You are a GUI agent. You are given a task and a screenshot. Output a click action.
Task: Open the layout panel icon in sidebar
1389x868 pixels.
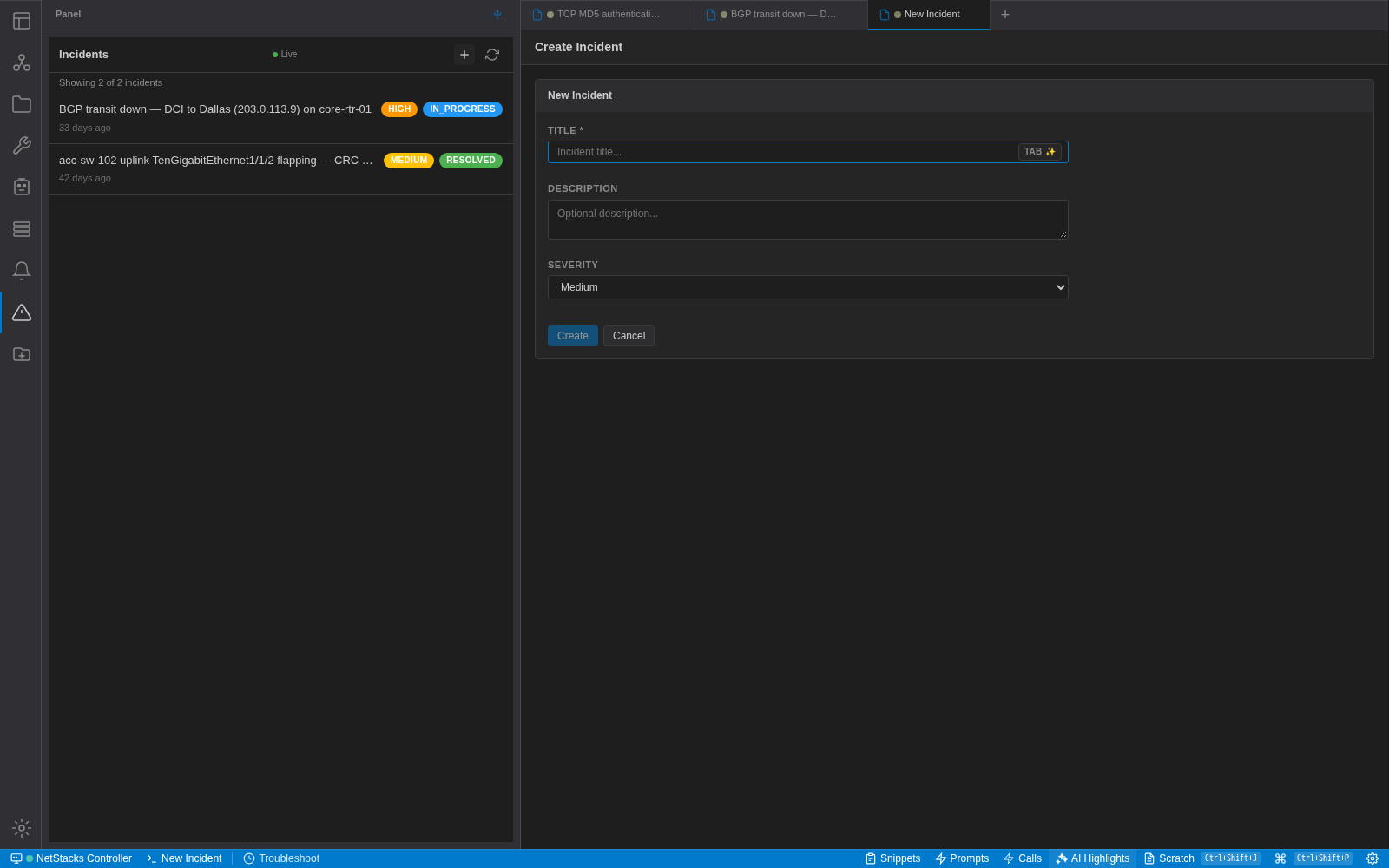[22, 21]
